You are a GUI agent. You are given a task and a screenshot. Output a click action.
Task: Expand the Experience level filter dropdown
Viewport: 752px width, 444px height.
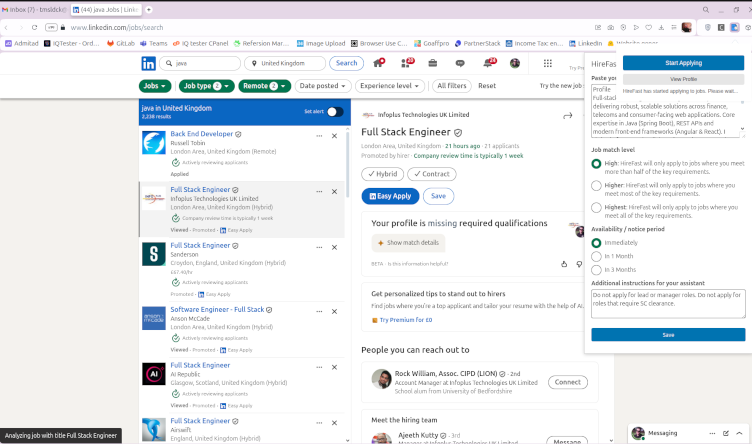point(391,86)
